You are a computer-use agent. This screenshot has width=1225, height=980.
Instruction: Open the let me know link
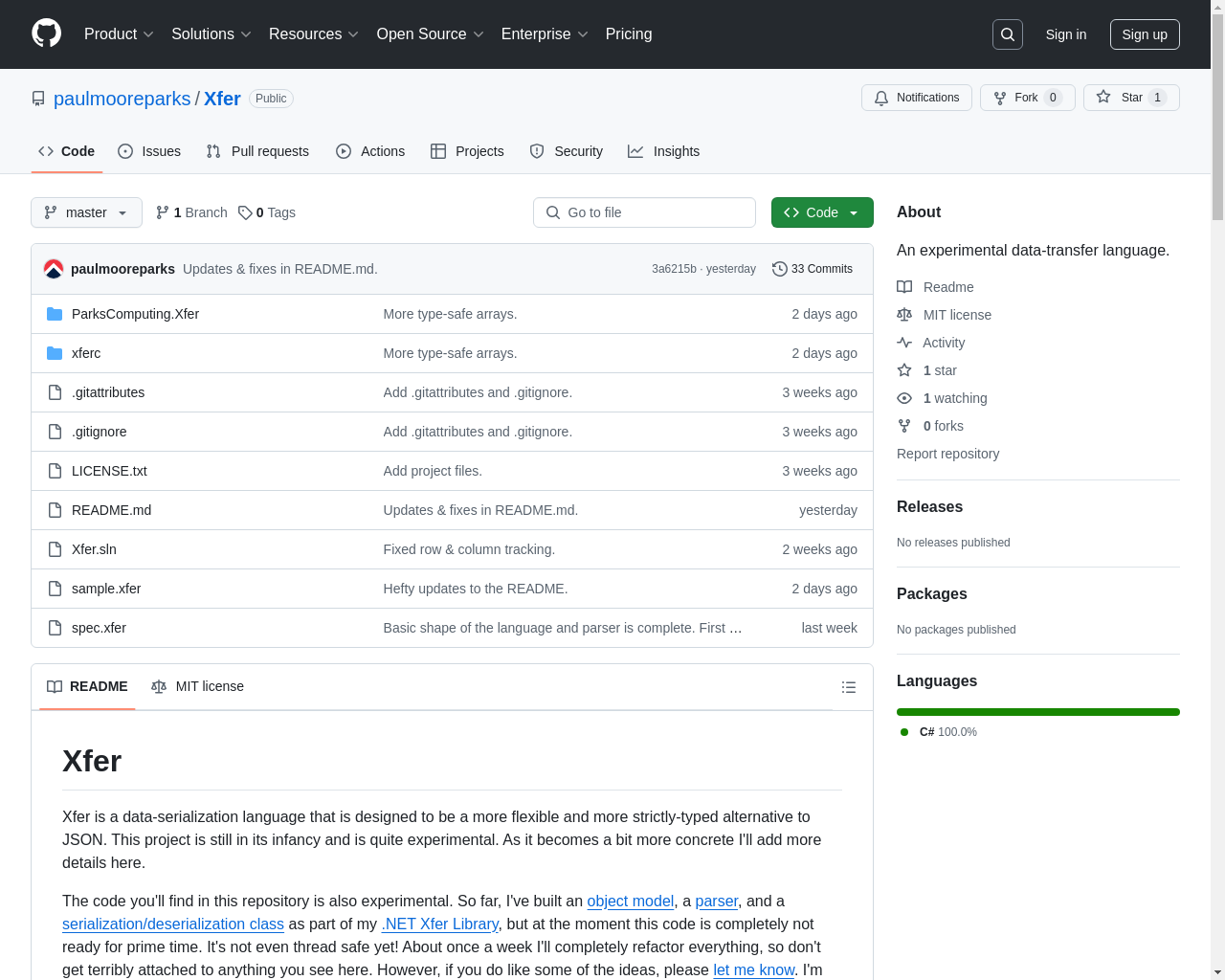754,969
